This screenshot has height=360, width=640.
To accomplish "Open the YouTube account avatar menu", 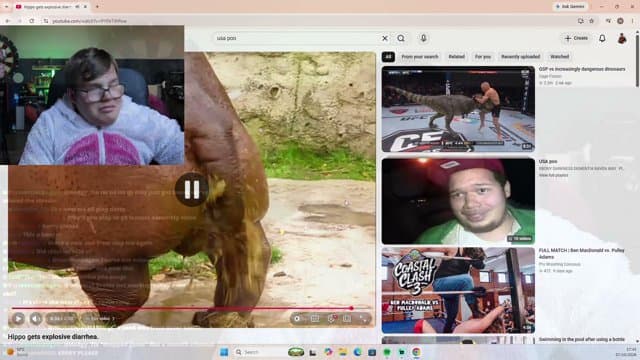I will pos(622,38).
